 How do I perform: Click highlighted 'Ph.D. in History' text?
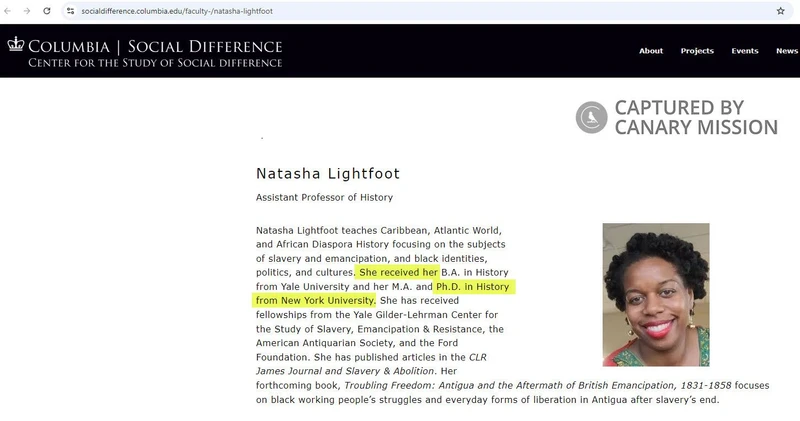click(472, 287)
